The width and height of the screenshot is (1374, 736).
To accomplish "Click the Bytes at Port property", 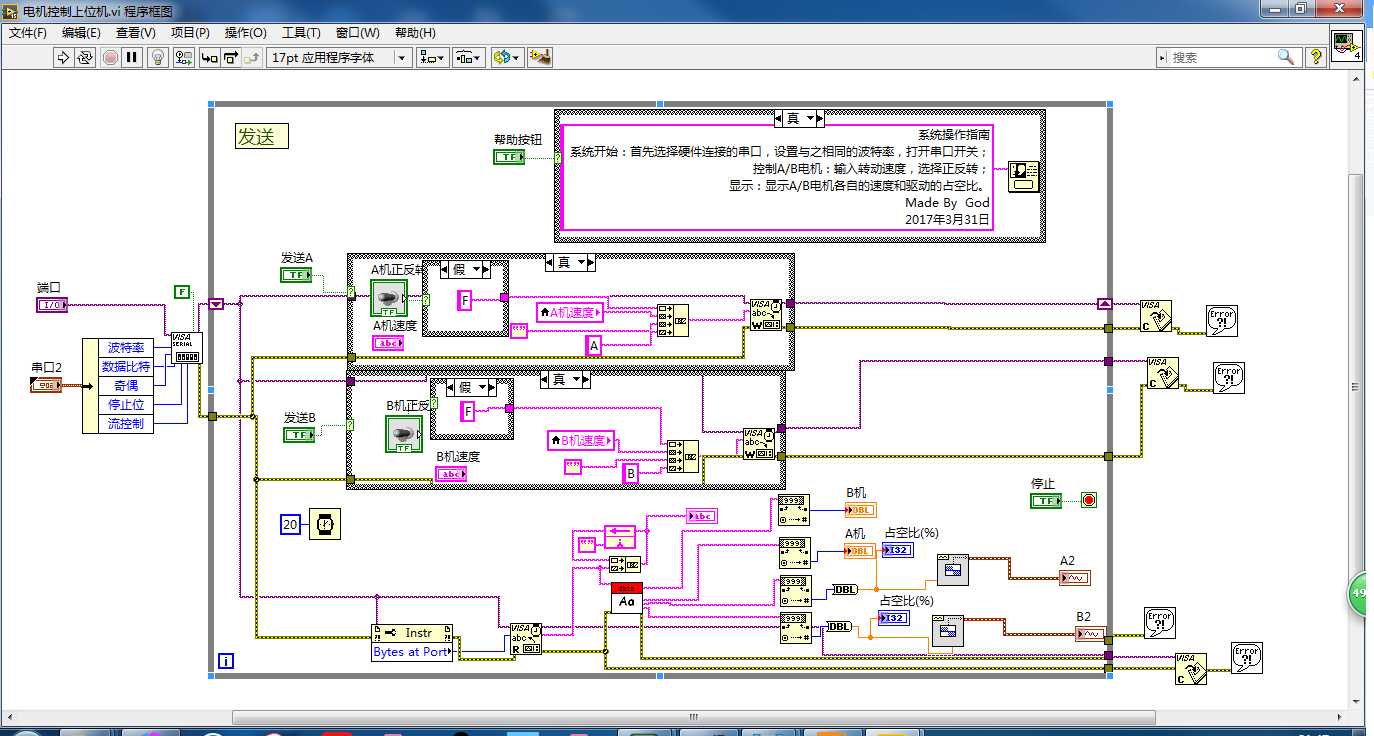I will (411, 652).
